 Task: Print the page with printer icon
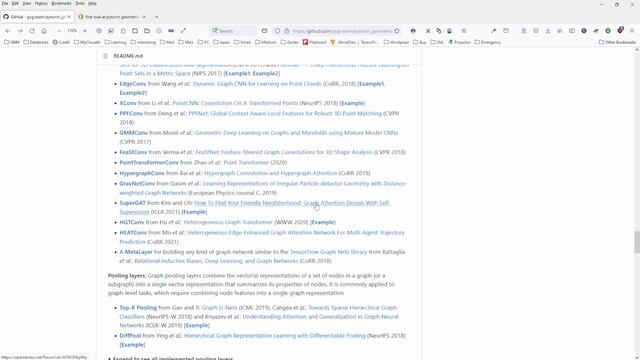click(x=413, y=31)
